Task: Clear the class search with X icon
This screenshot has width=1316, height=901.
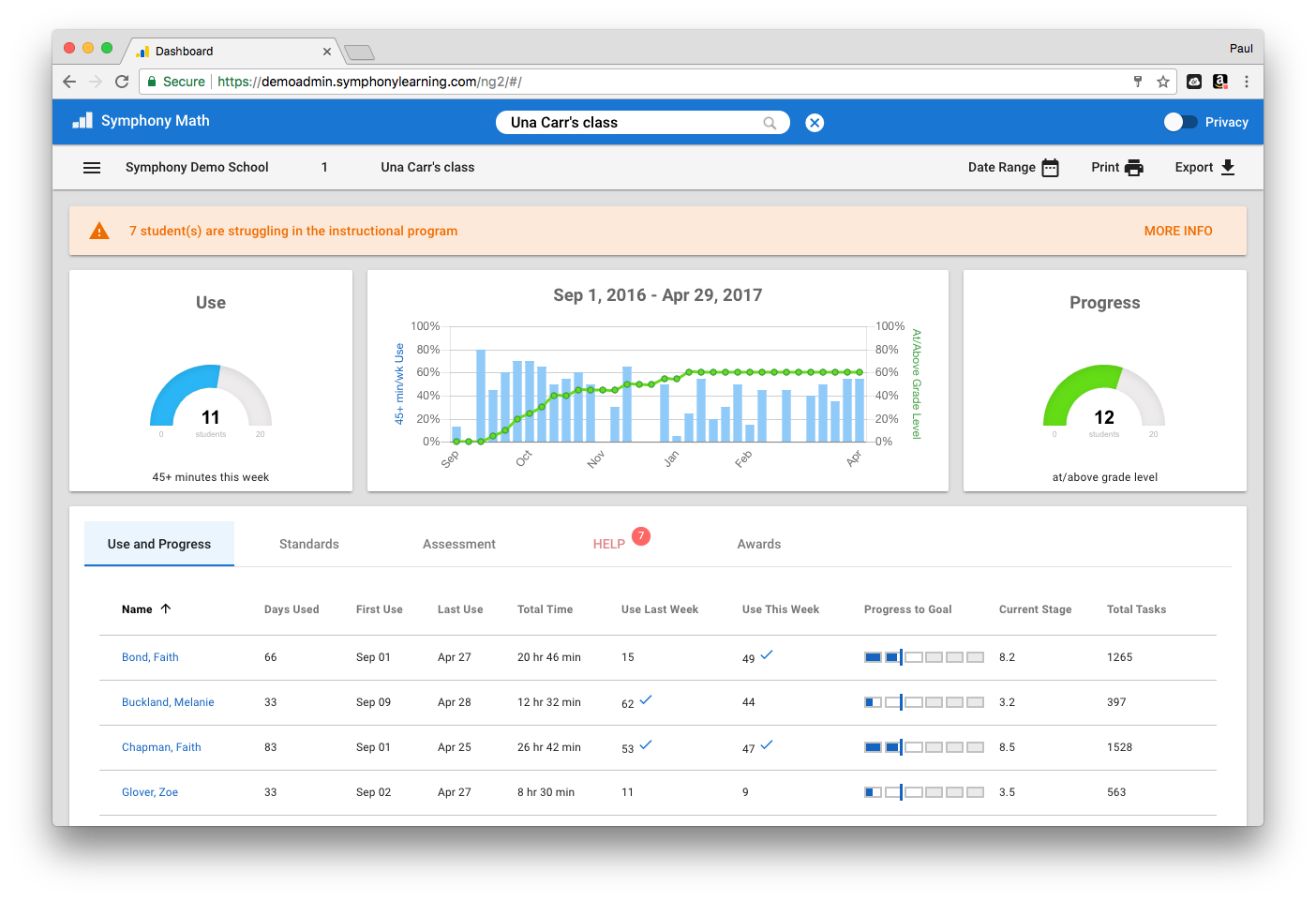Action: click(815, 123)
